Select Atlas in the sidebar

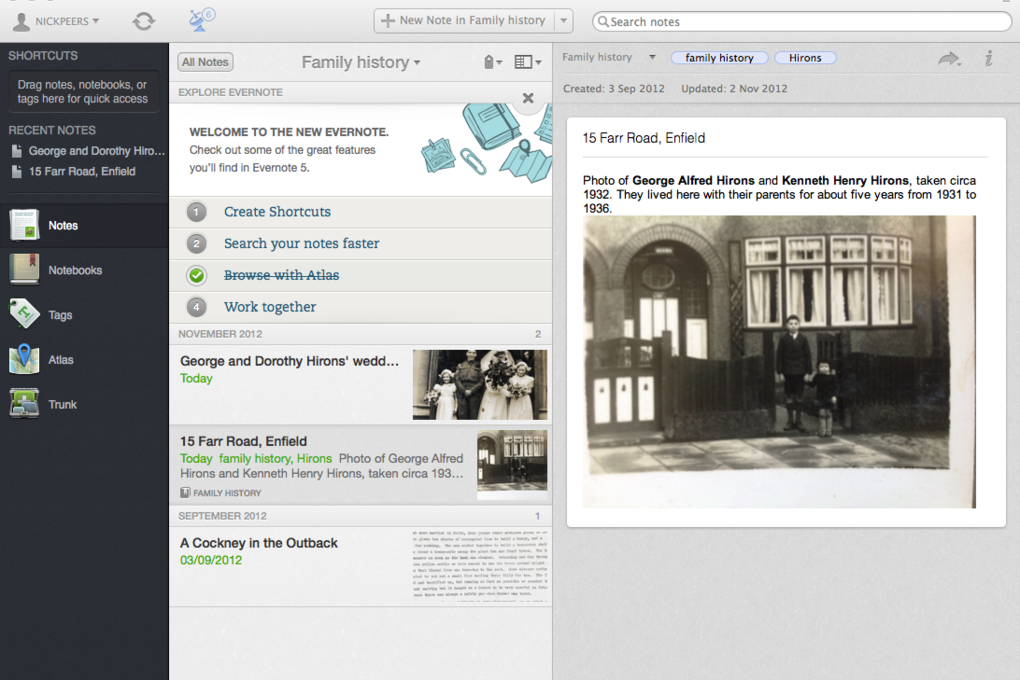click(84, 359)
